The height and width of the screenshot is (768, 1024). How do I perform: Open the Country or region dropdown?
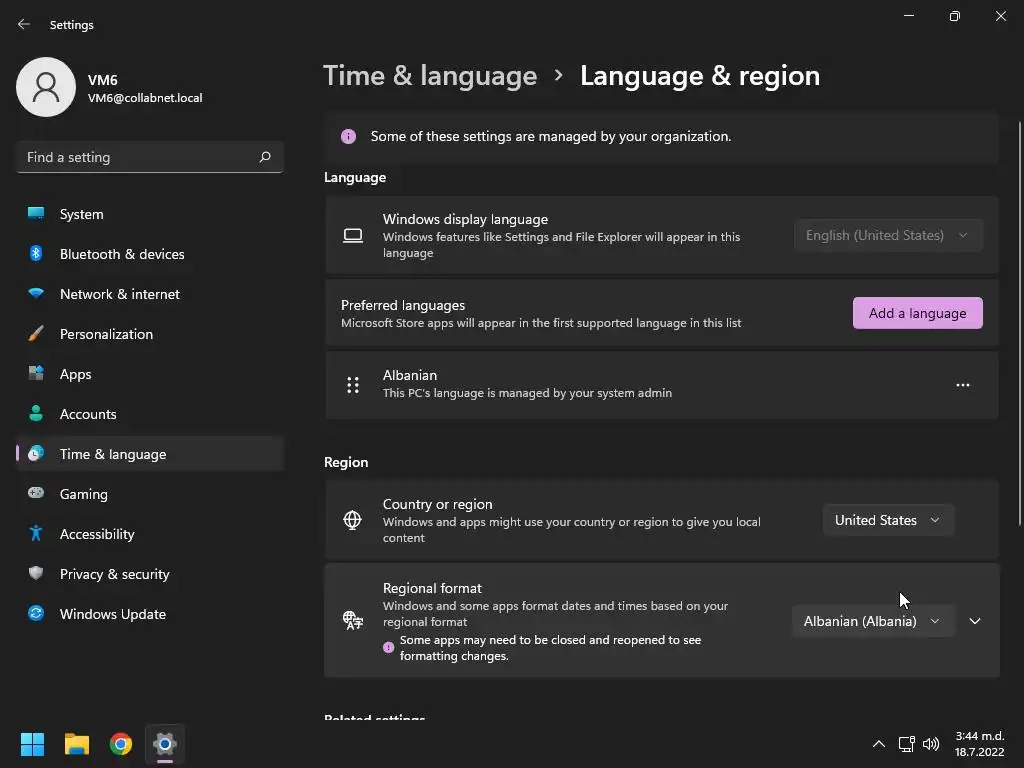pos(887,520)
